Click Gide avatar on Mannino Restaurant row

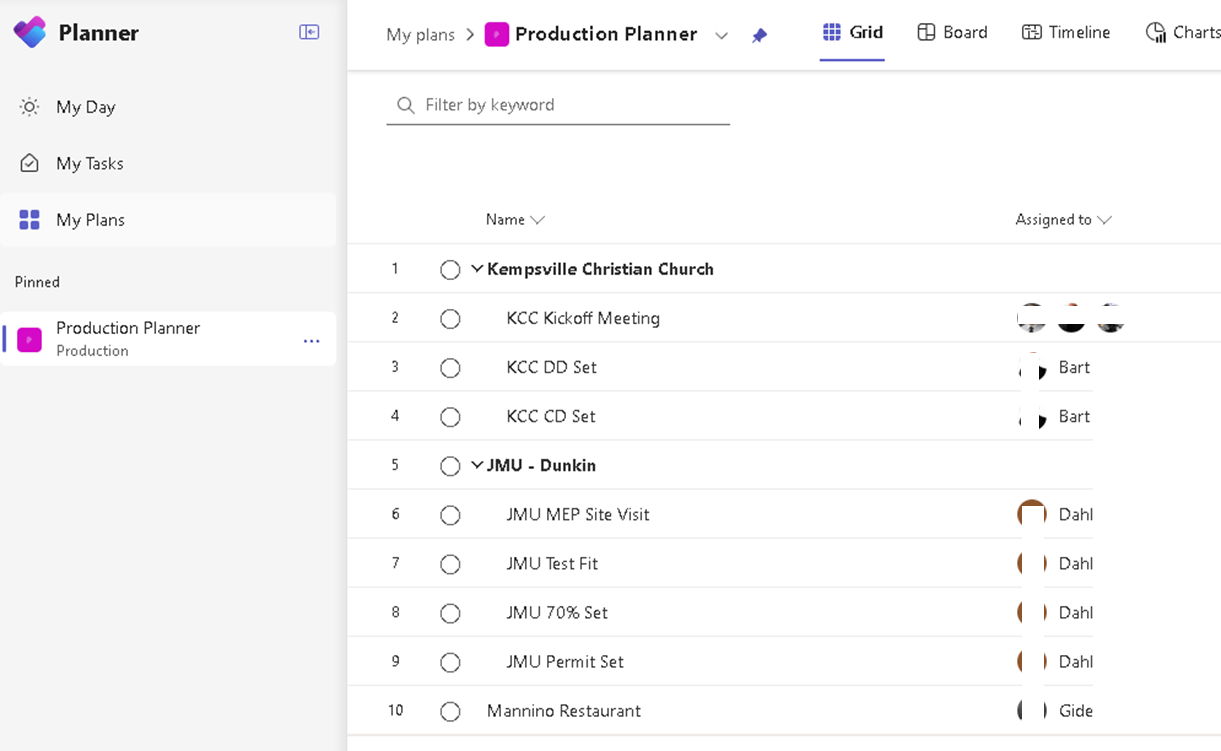point(1031,711)
